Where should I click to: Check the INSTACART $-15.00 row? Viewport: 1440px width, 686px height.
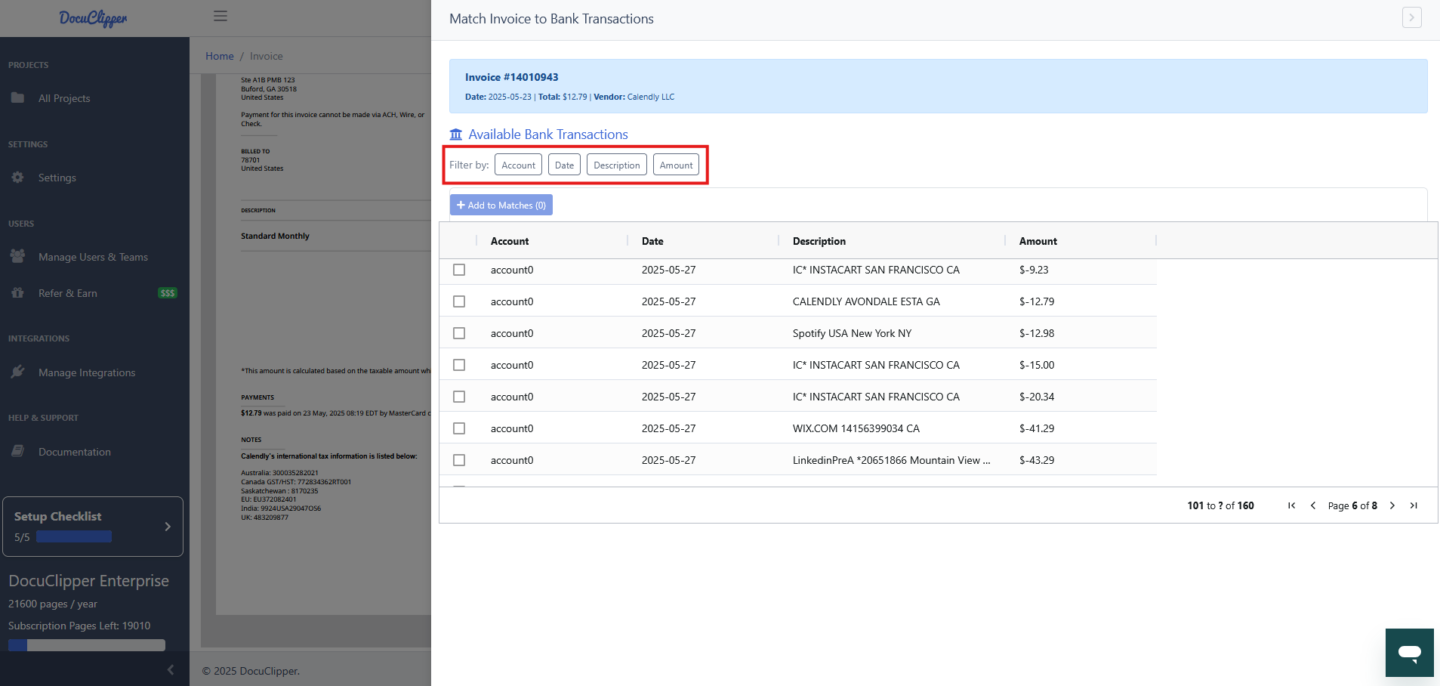click(x=459, y=365)
